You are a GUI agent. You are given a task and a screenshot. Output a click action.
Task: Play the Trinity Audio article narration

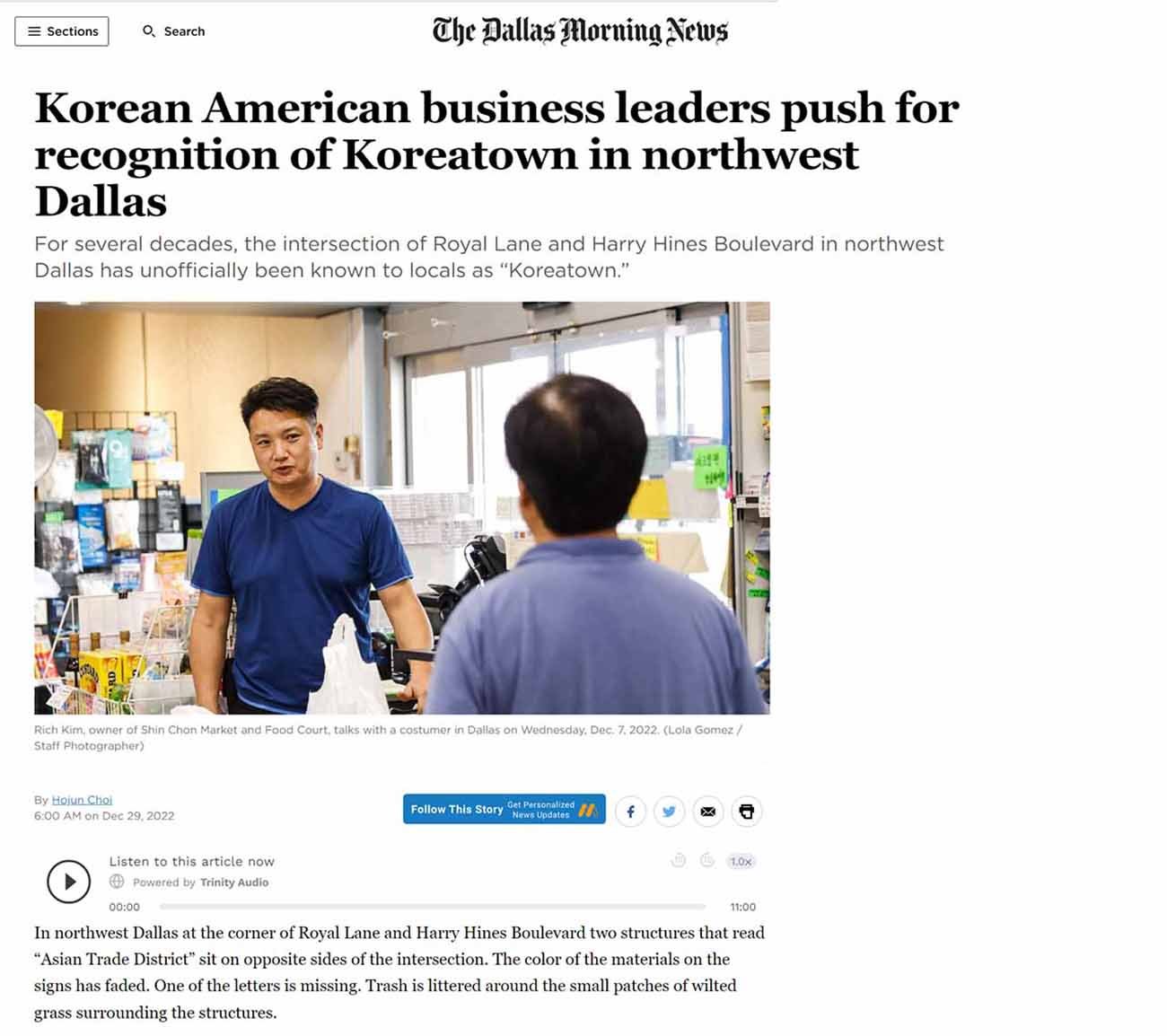68,882
